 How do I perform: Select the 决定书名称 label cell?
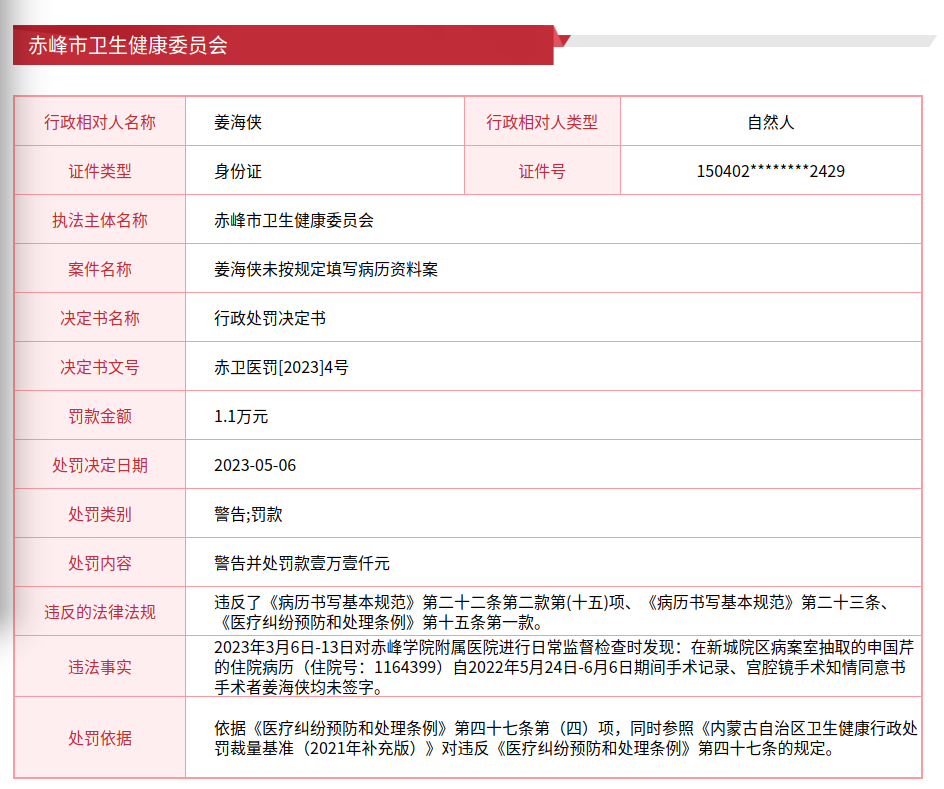100,317
